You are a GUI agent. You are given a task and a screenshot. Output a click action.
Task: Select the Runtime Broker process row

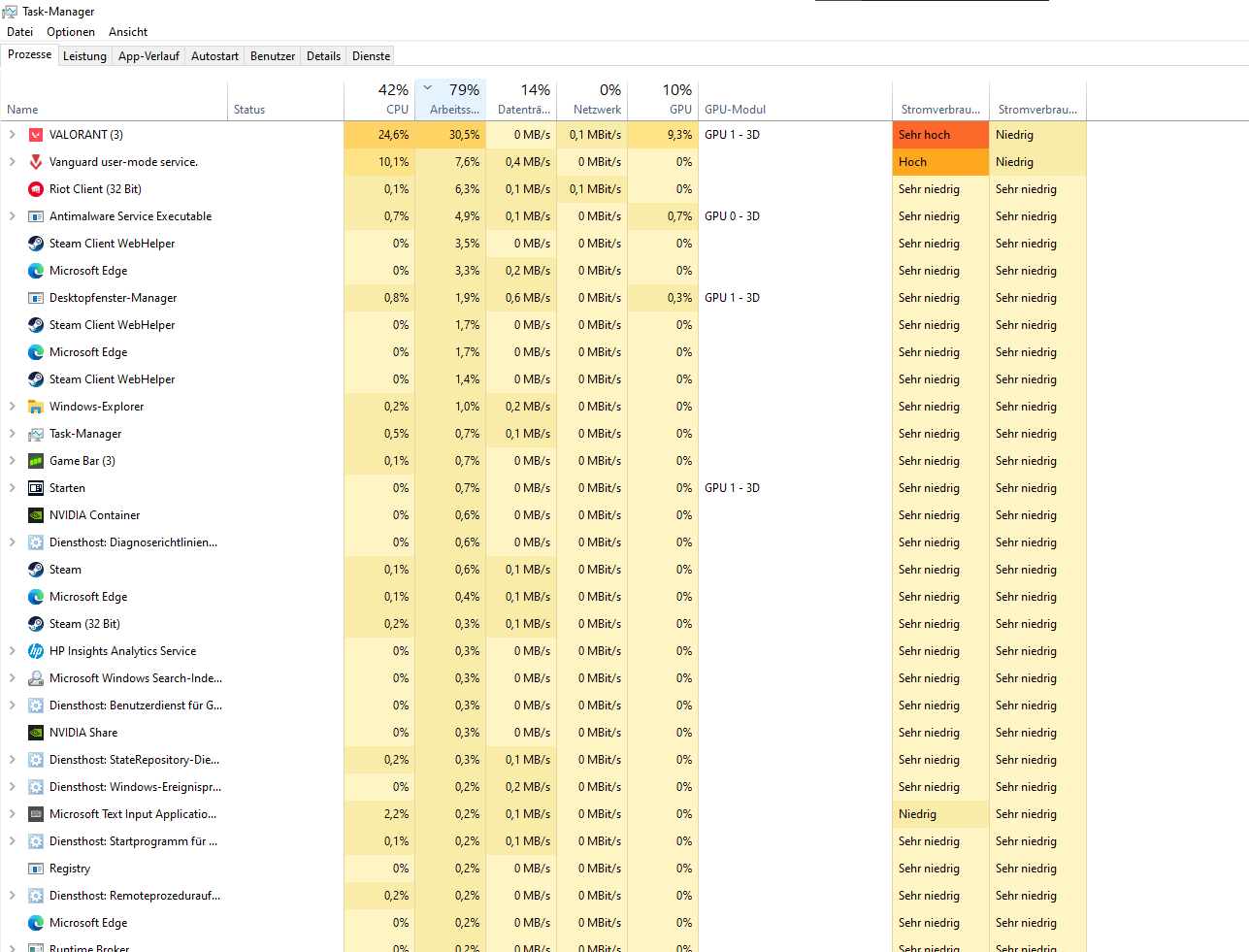click(542, 945)
